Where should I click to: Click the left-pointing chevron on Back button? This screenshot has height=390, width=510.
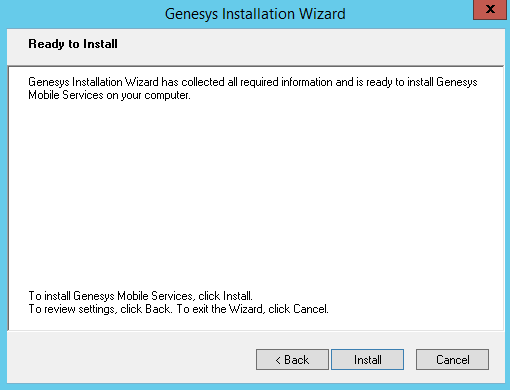278,360
